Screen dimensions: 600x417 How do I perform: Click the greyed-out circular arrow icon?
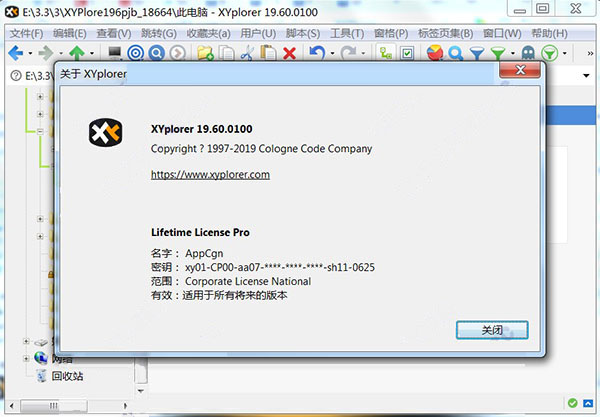177,53
